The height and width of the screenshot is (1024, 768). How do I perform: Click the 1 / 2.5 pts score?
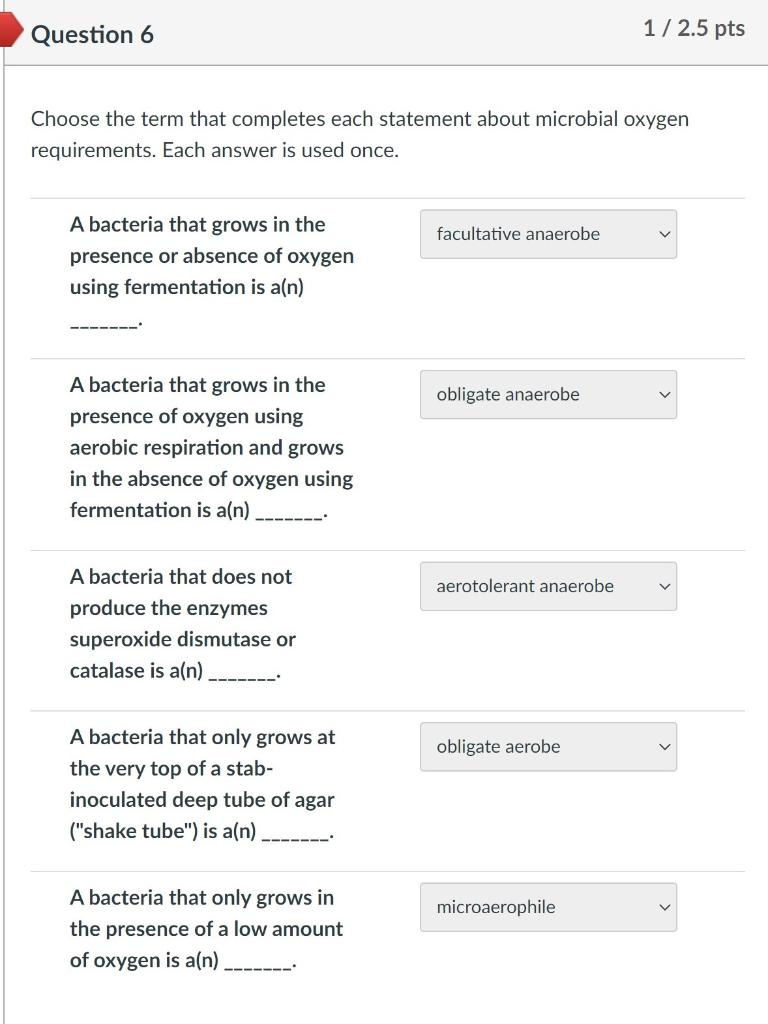coord(694,29)
